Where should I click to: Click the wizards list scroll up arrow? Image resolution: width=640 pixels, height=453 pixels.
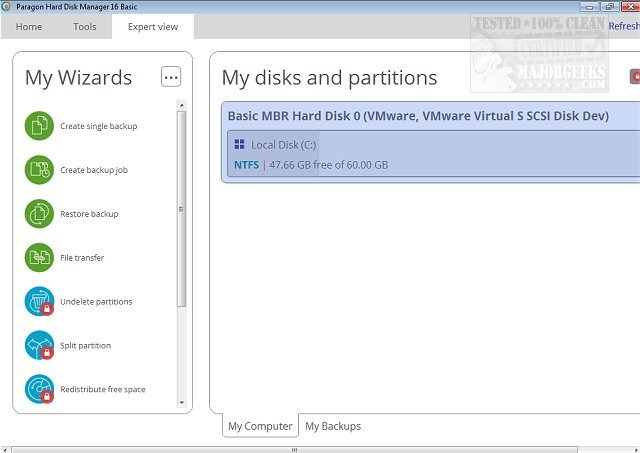[182, 105]
